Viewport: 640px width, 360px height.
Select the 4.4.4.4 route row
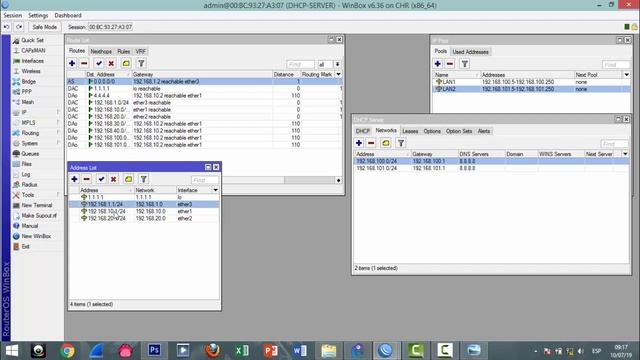204,96
